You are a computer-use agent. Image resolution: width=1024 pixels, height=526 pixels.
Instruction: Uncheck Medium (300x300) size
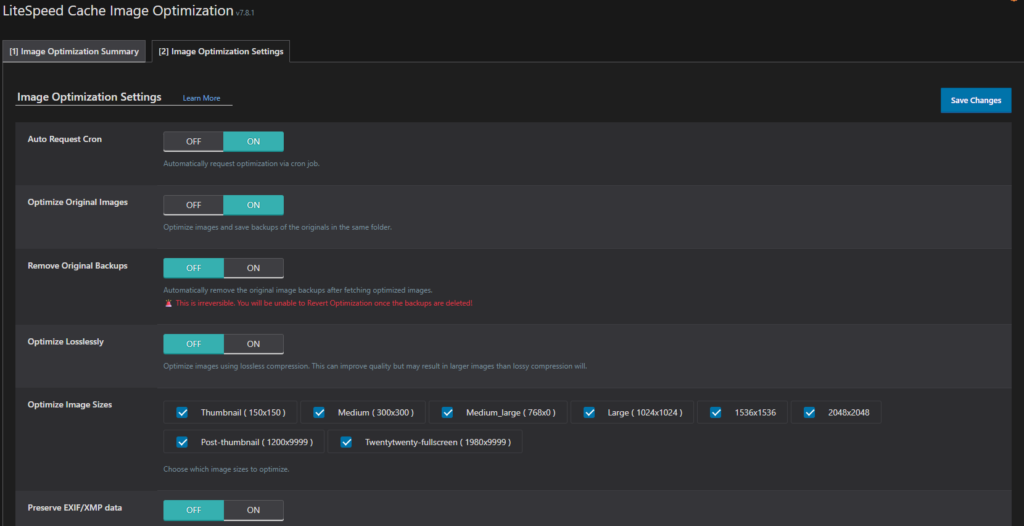319,412
